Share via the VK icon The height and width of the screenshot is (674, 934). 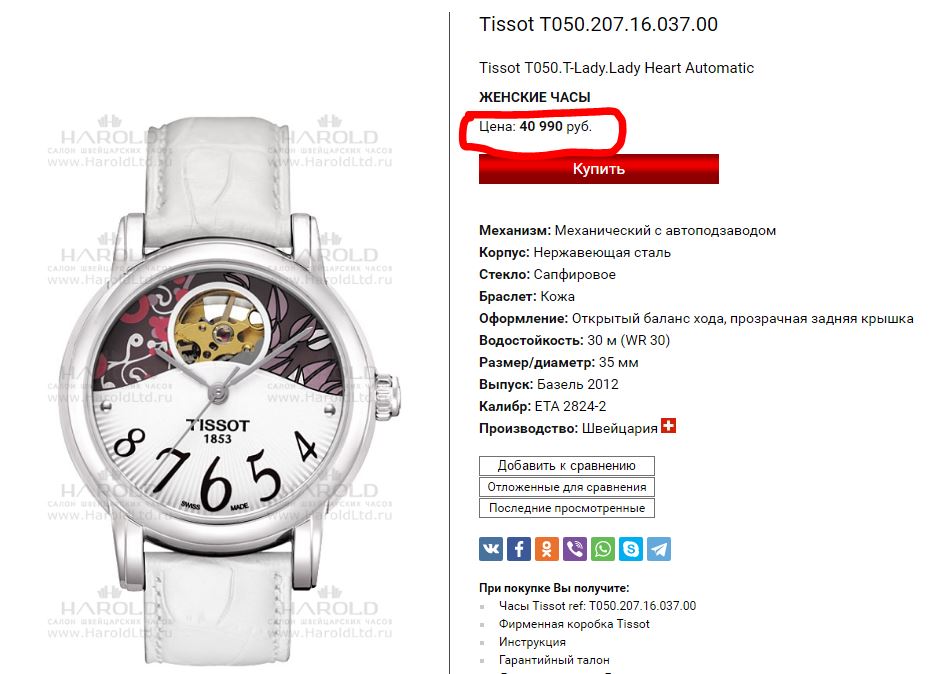[491, 549]
